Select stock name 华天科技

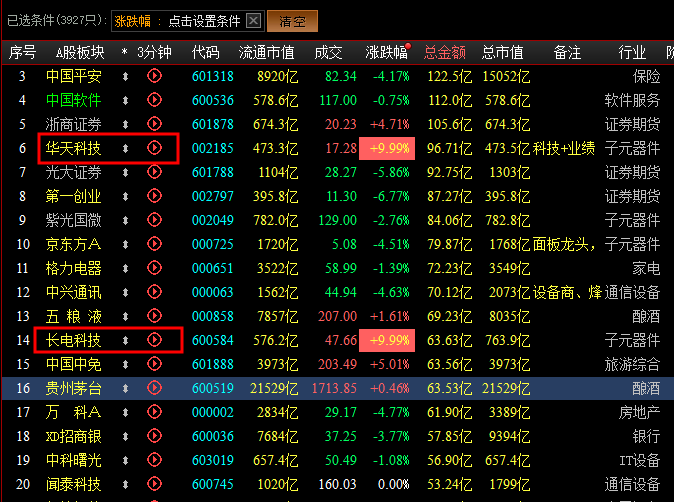[74, 149]
